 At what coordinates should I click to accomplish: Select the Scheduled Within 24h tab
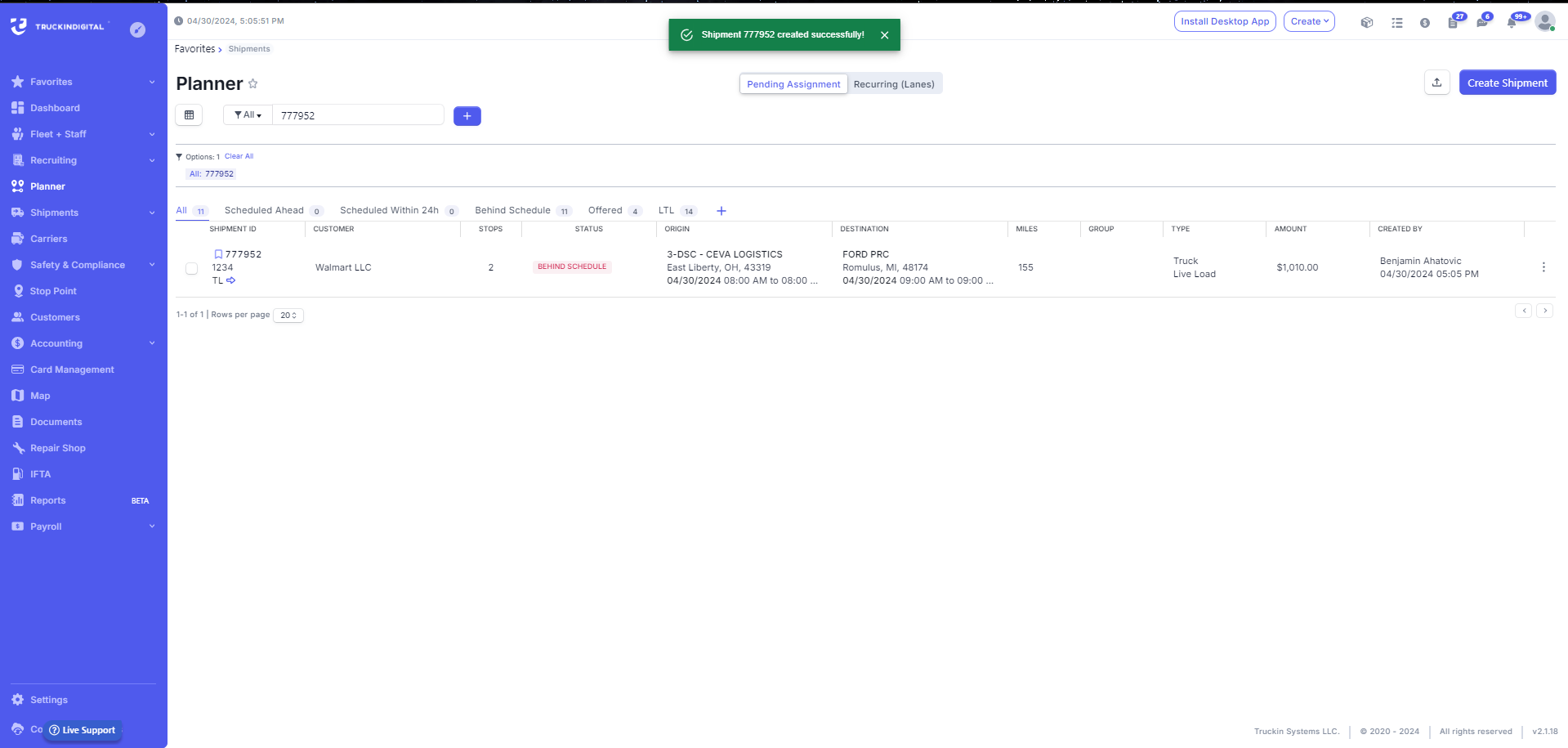(x=399, y=211)
